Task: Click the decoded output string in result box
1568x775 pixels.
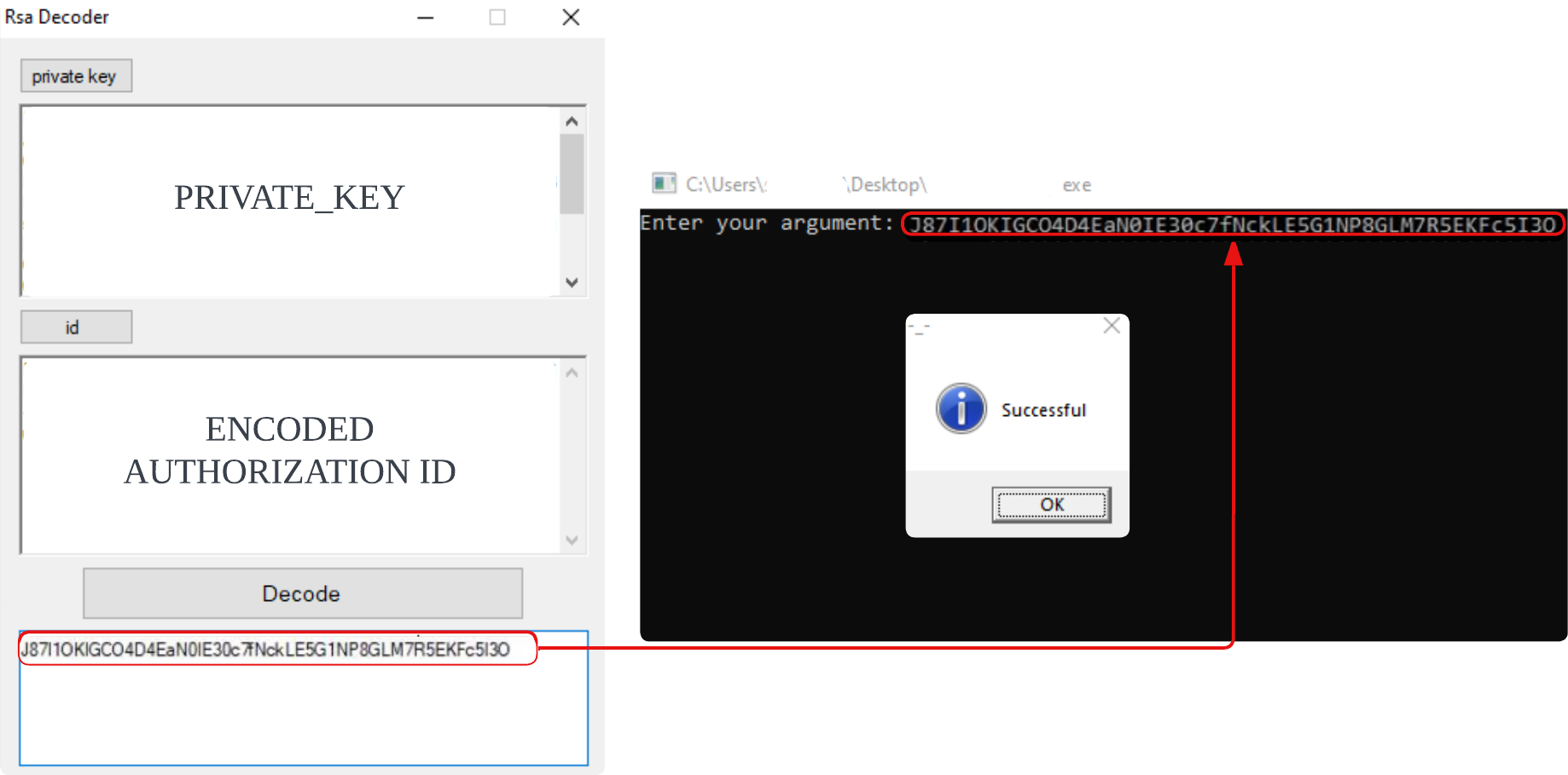Action: [265, 650]
